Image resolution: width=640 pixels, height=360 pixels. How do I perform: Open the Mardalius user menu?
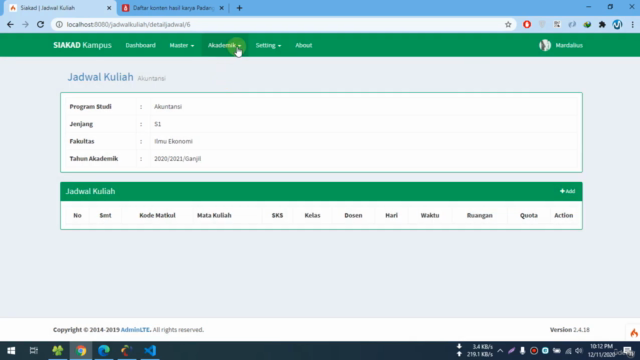pos(561,45)
